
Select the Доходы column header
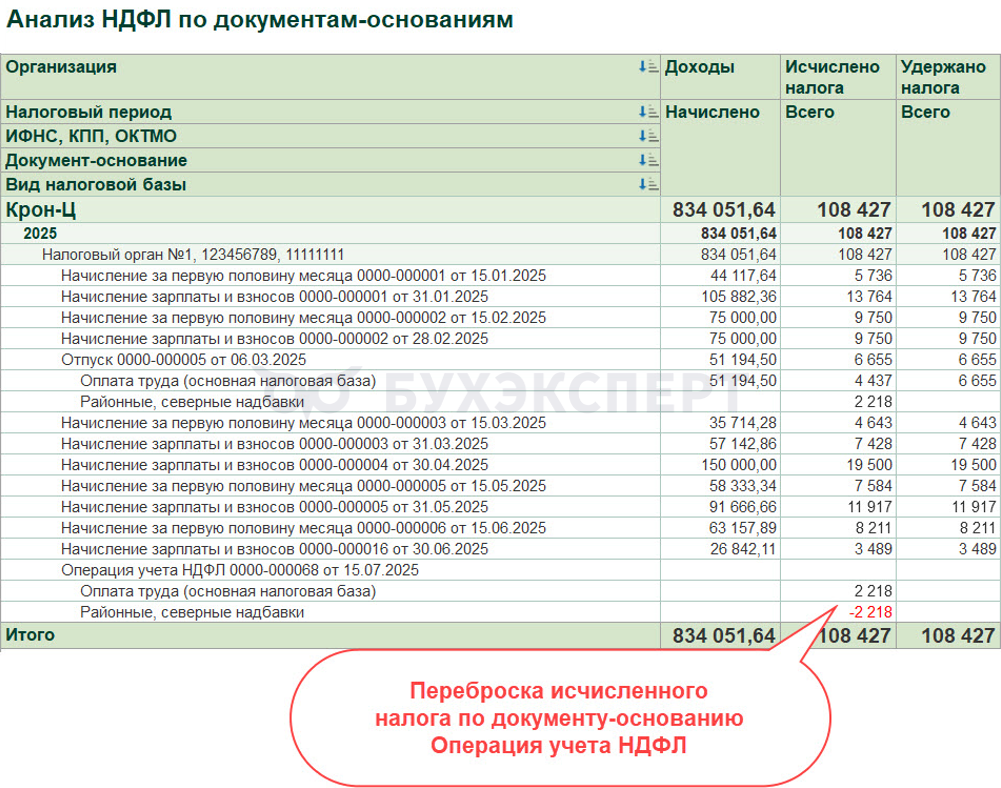pos(720,77)
